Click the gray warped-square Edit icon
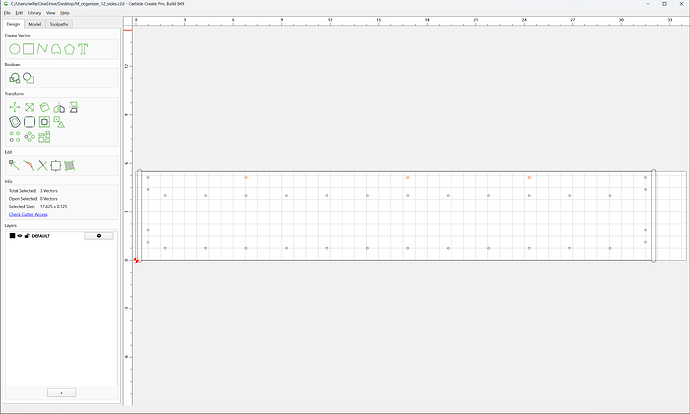The height and width of the screenshot is (414, 690). coord(70,165)
